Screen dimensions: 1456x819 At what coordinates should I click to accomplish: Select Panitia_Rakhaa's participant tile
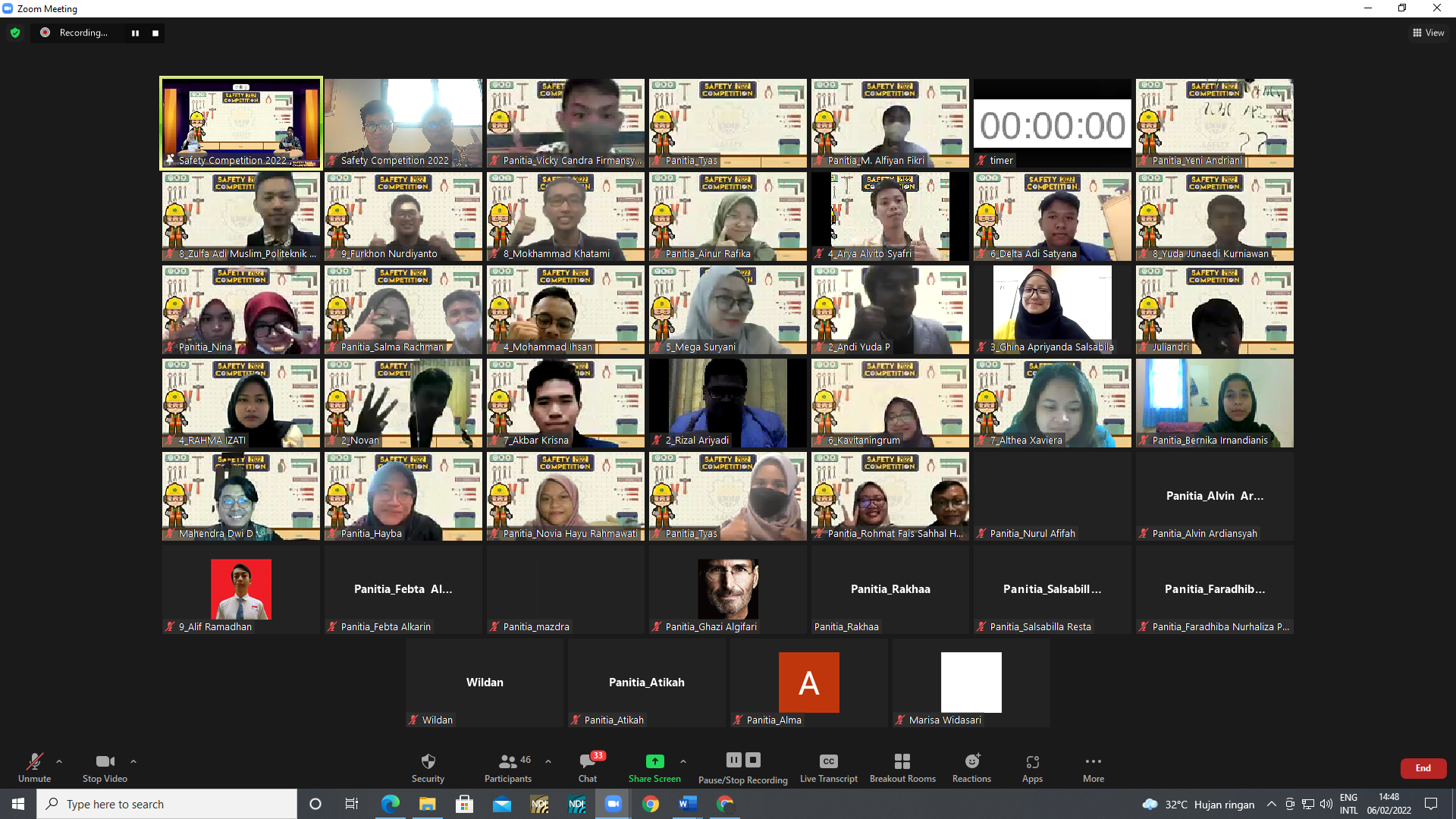pyautogui.click(x=890, y=589)
